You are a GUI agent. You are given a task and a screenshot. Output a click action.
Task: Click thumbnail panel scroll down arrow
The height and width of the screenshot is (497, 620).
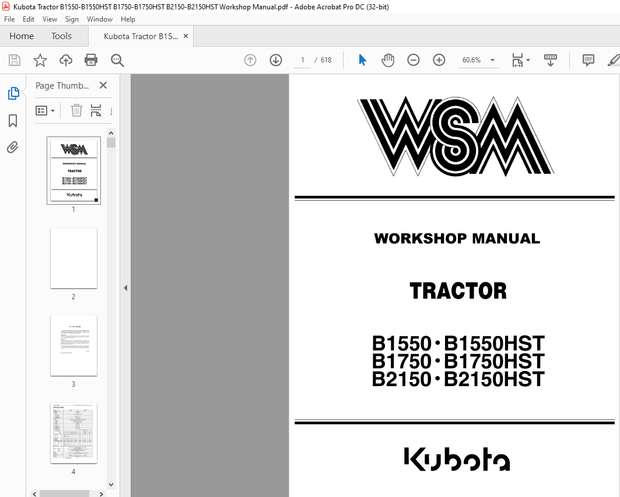(111, 485)
